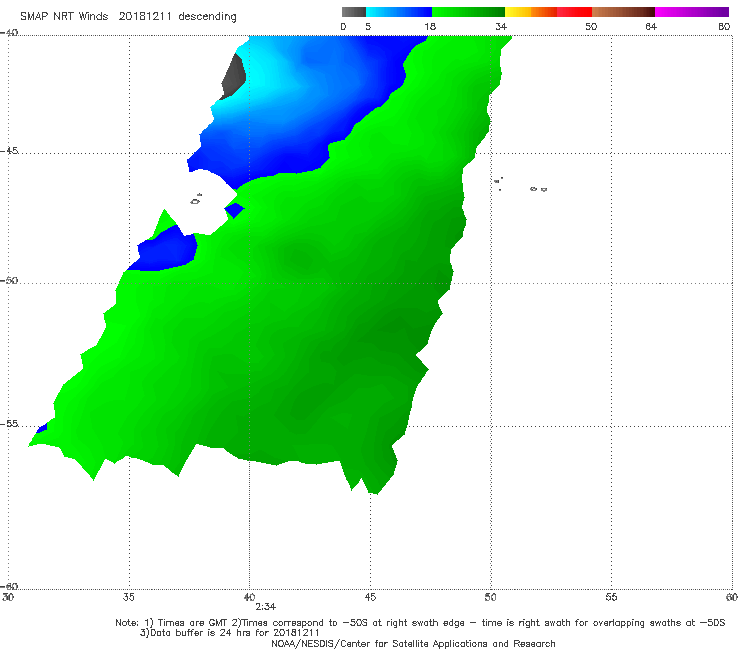The image size is (740, 650).
Task: Select the green 18–34 segment of color bar
Action: [468, 12]
